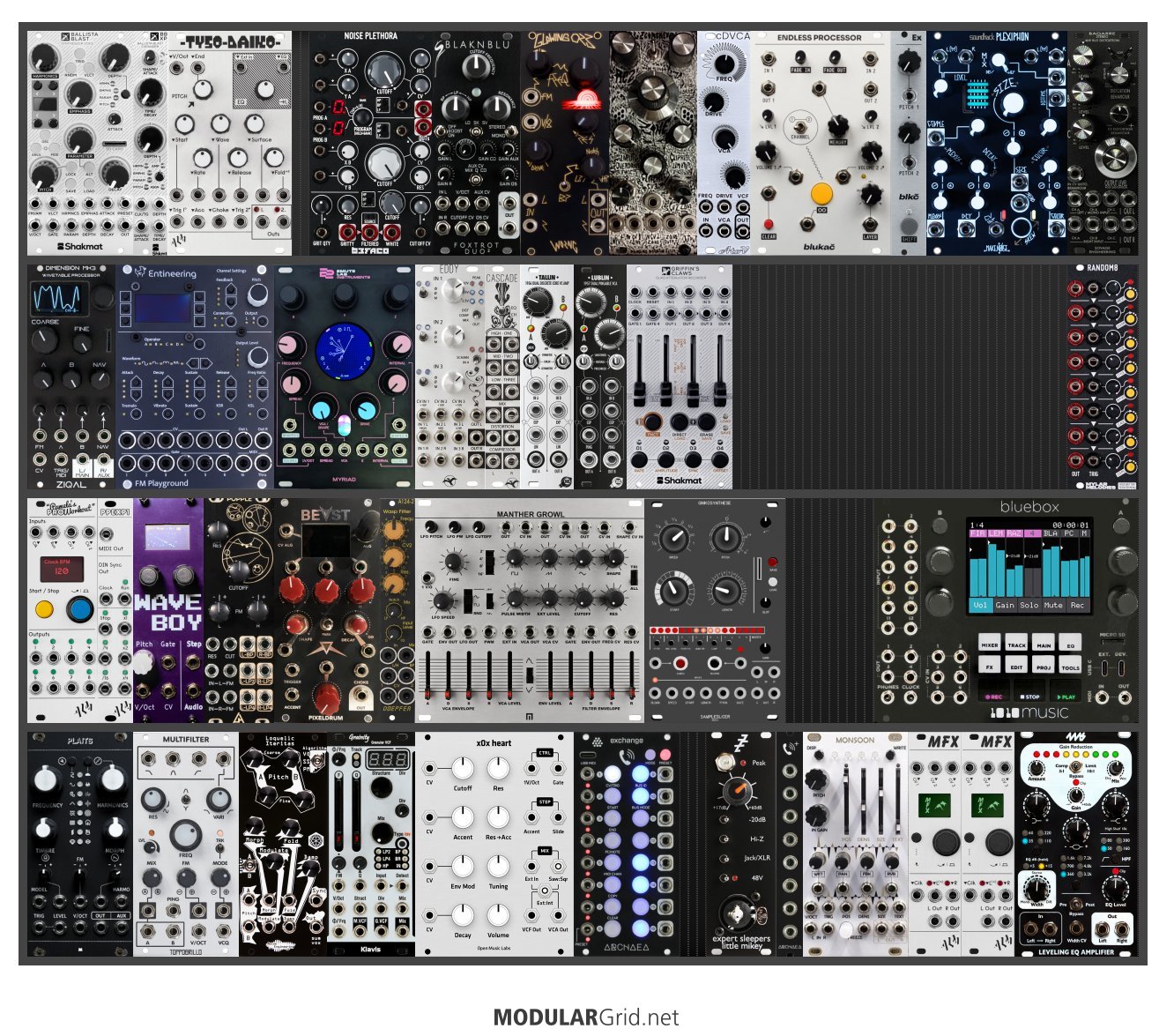Click the Zz logo on little mikey
The height and width of the screenshot is (1036, 1174).
[x=741, y=743]
